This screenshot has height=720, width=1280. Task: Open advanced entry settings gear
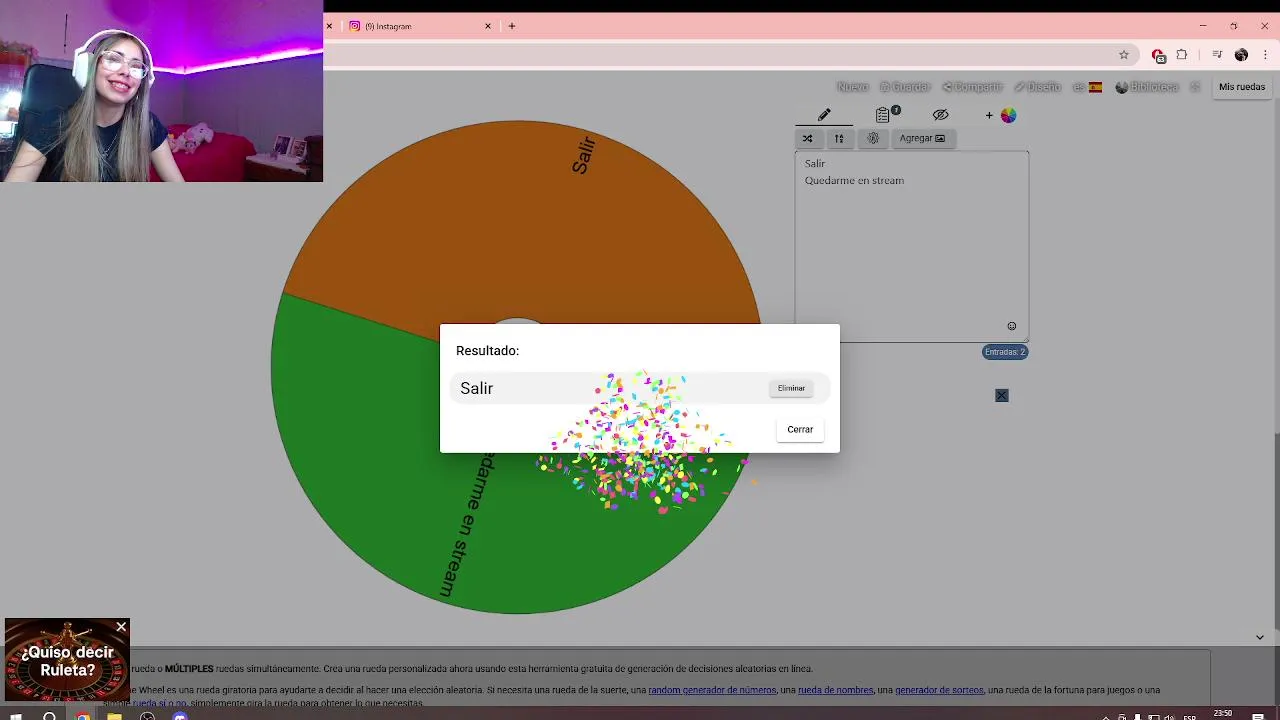coord(873,138)
